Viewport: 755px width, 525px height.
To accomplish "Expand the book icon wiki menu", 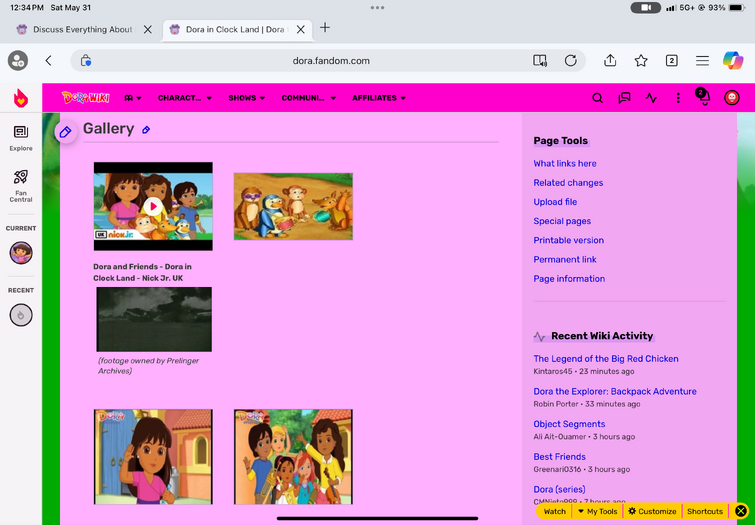I will [133, 98].
